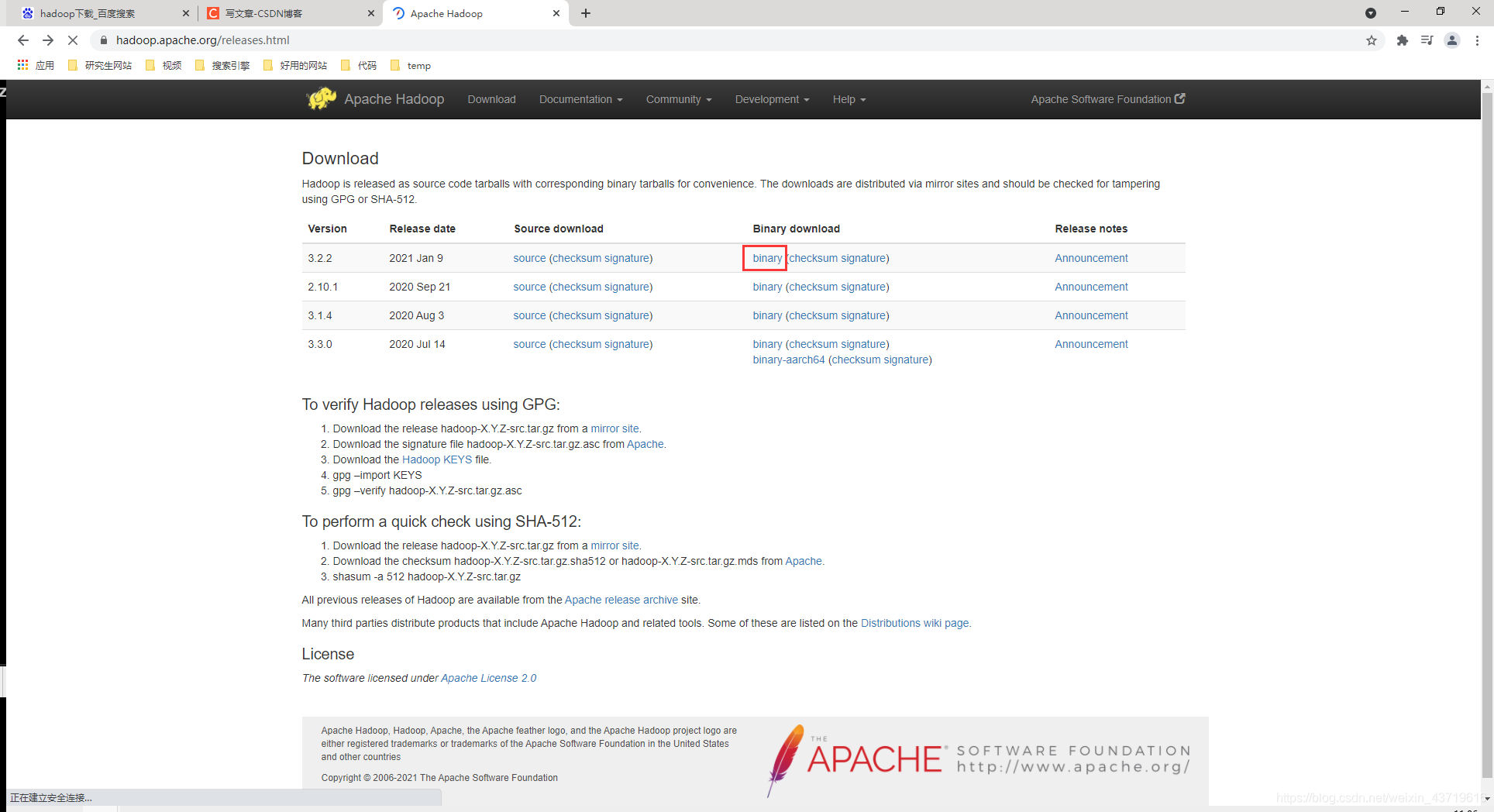Click the 2021 Jan 9 release date
1494x812 pixels.
(x=416, y=258)
